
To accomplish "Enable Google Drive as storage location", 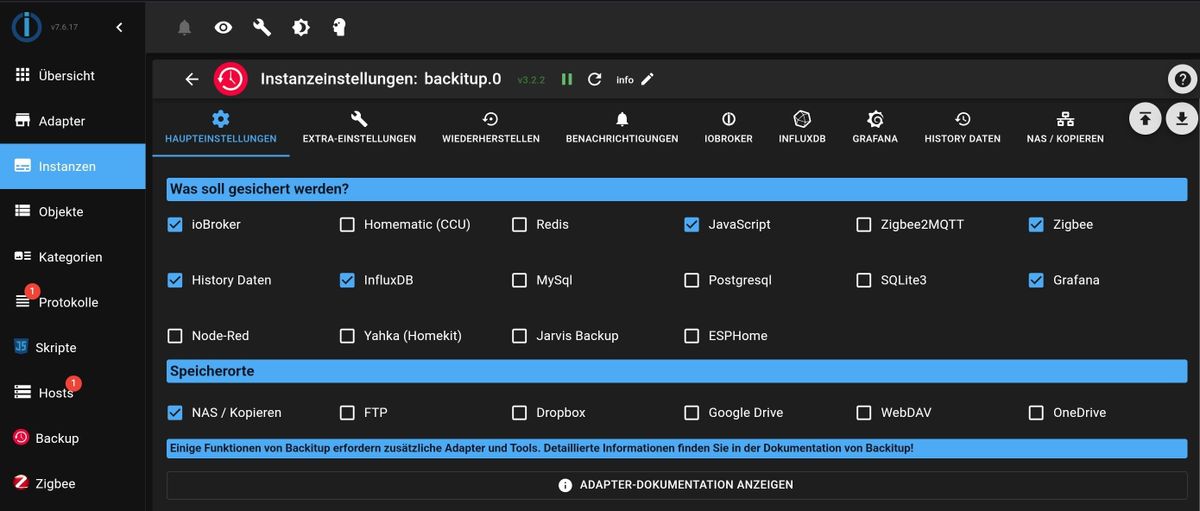I will pos(691,413).
